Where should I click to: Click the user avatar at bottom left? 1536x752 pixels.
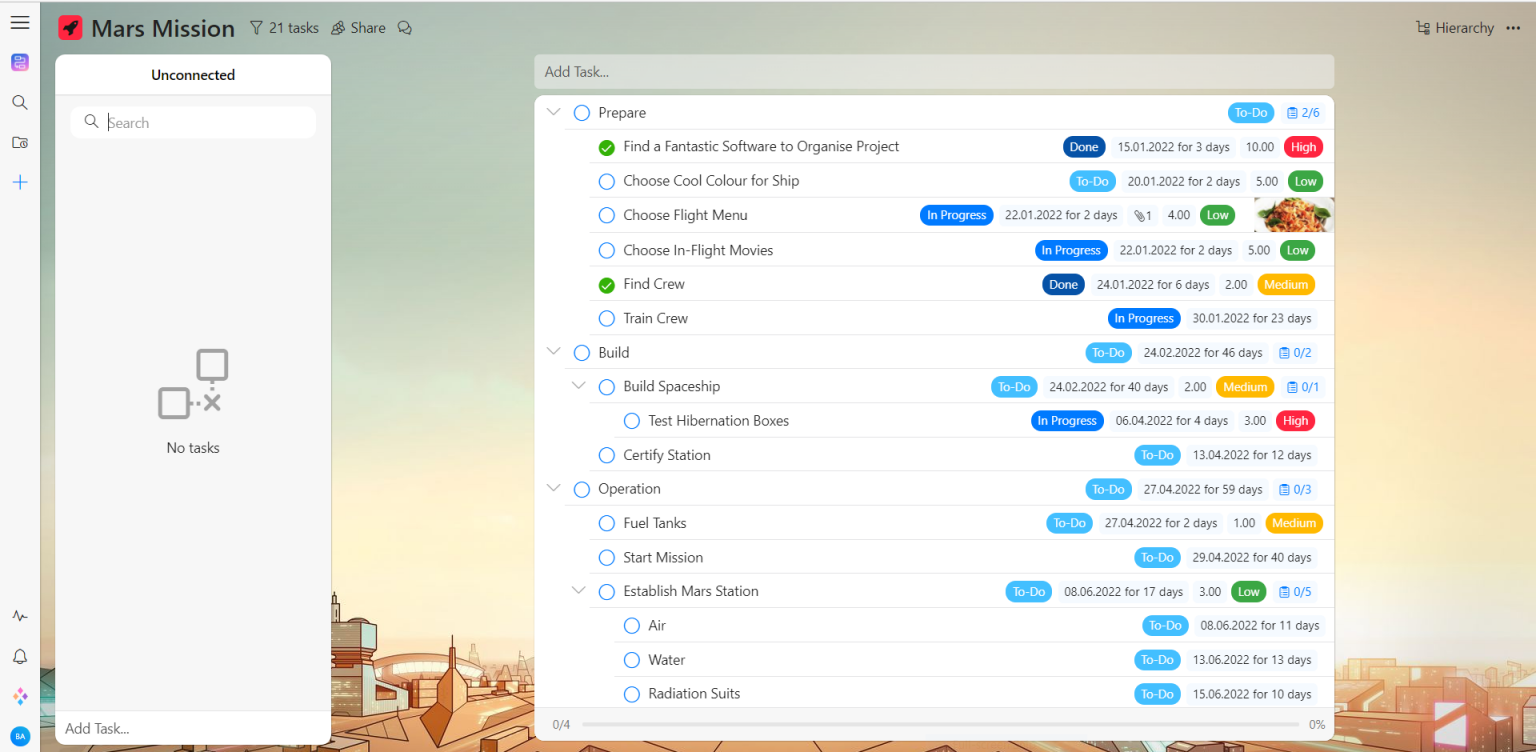pos(19,736)
